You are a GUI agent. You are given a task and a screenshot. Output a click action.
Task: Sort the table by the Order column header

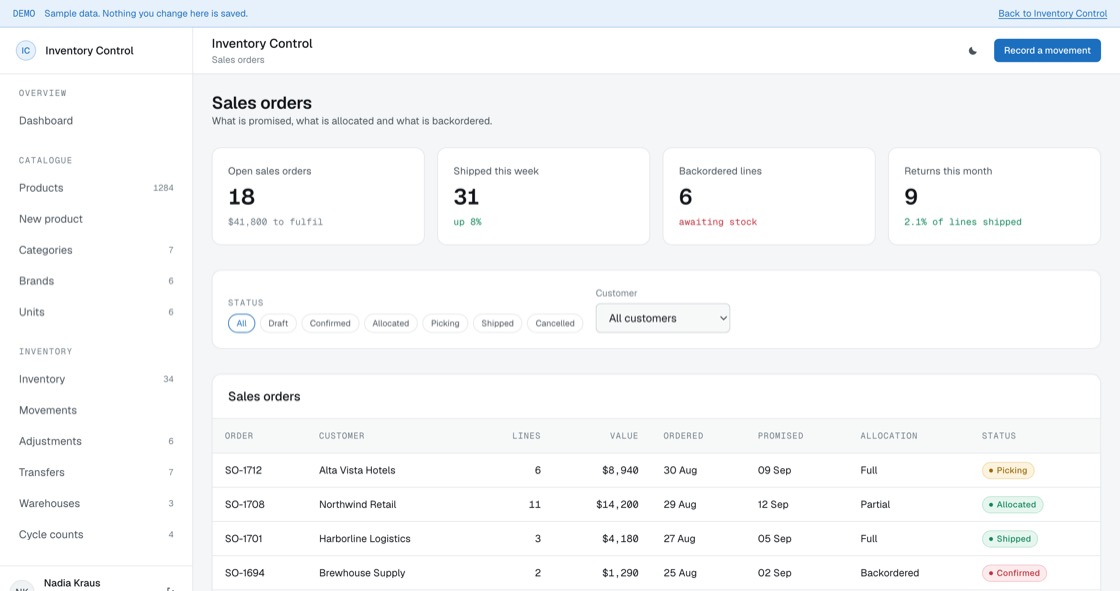click(239, 436)
